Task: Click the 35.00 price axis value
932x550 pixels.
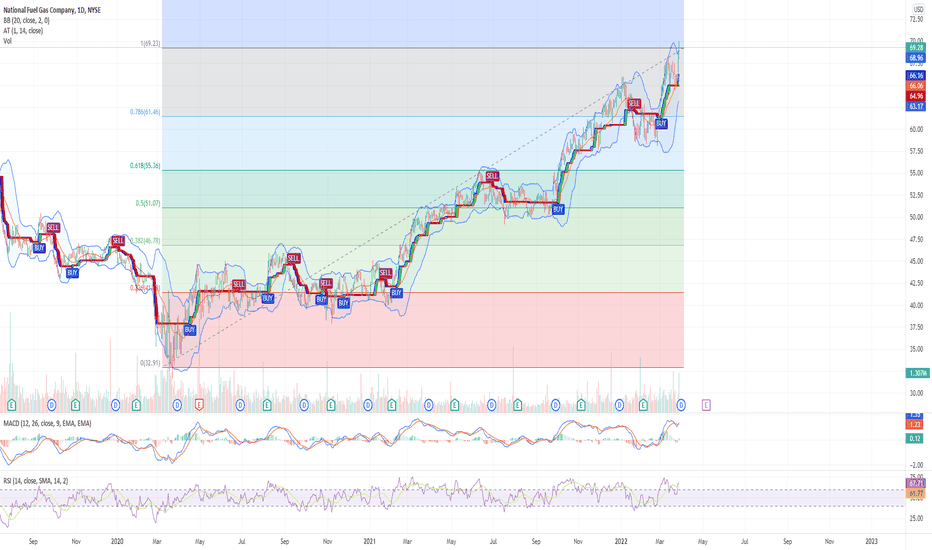Action: pyautogui.click(x=916, y=349)
